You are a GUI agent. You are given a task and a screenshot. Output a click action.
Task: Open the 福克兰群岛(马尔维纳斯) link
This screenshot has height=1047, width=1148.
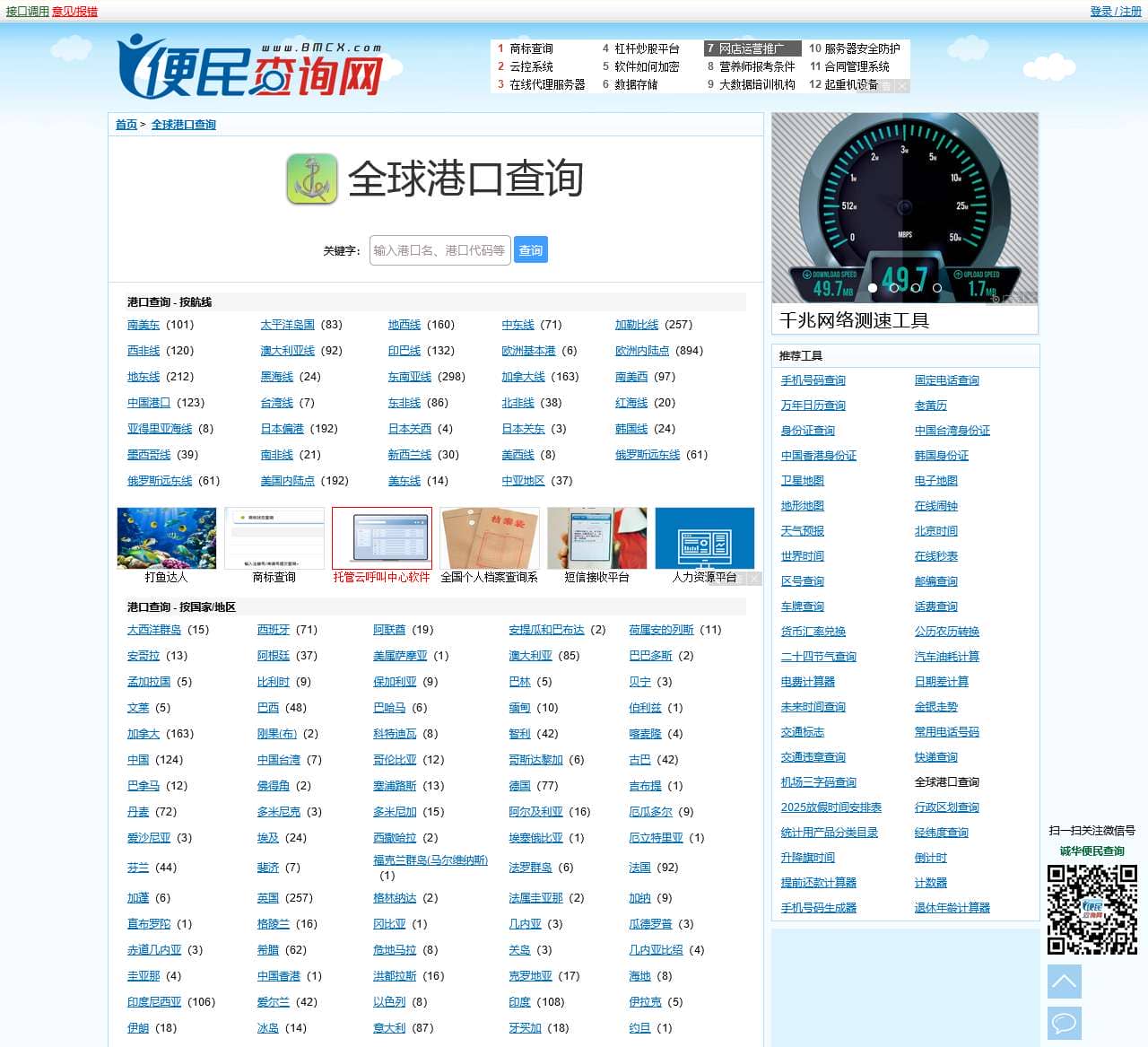pyautogui.click(x=430, y=860)
